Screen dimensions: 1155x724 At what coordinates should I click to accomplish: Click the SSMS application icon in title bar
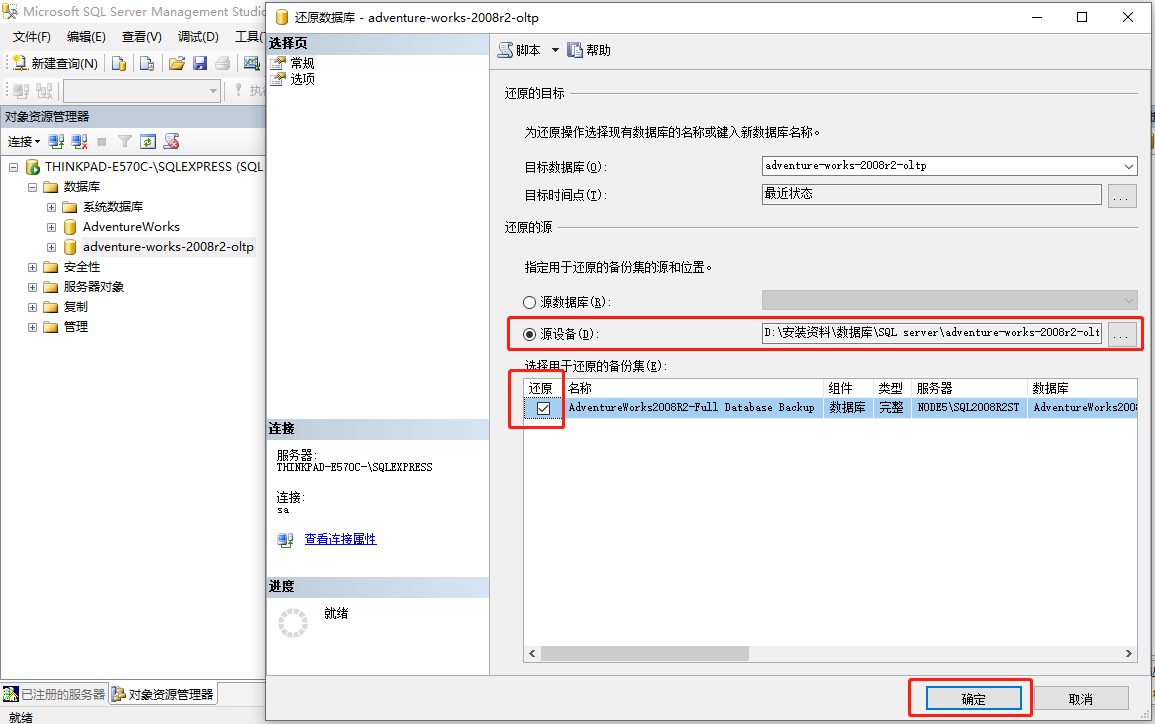[10, 12]
